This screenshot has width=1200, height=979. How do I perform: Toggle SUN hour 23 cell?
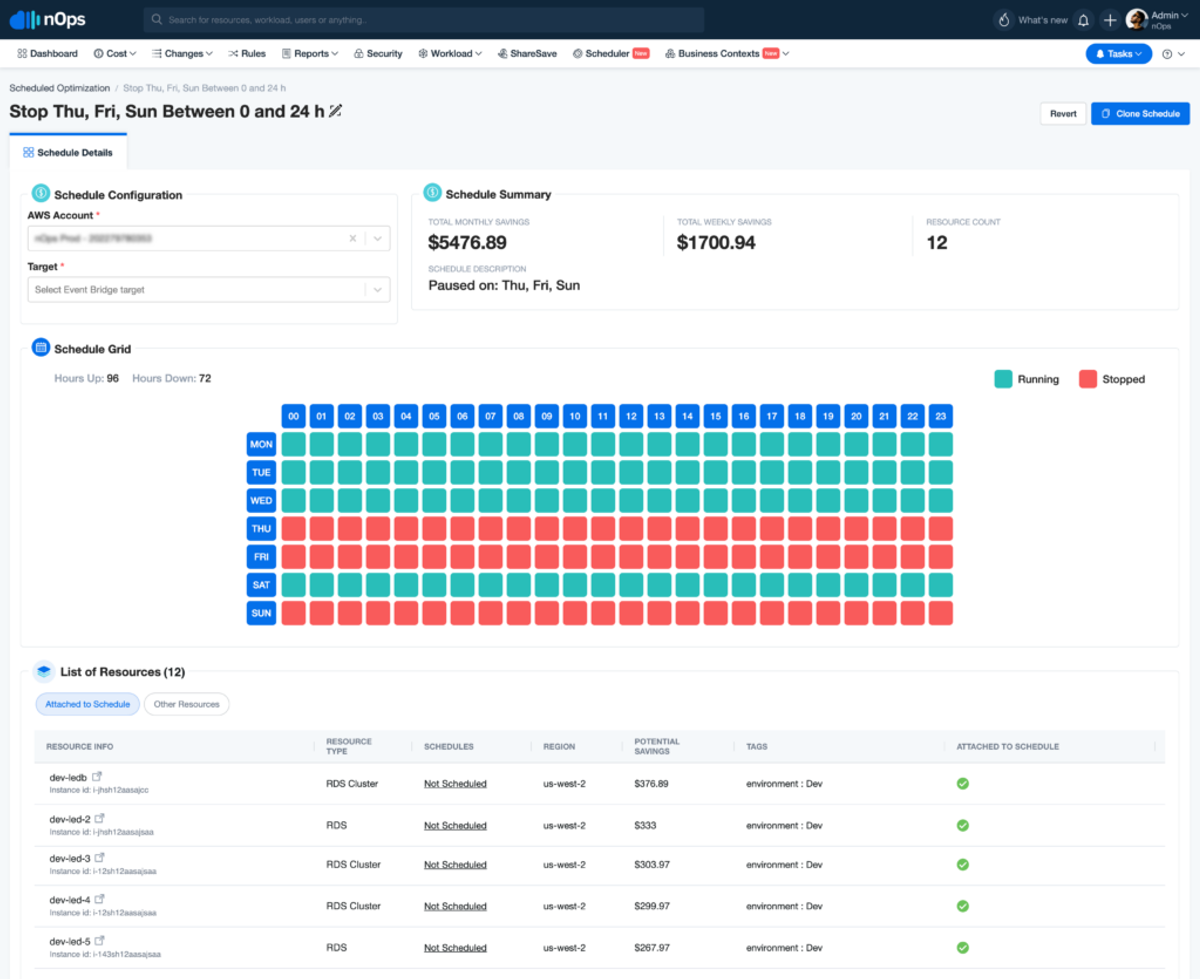941,613
